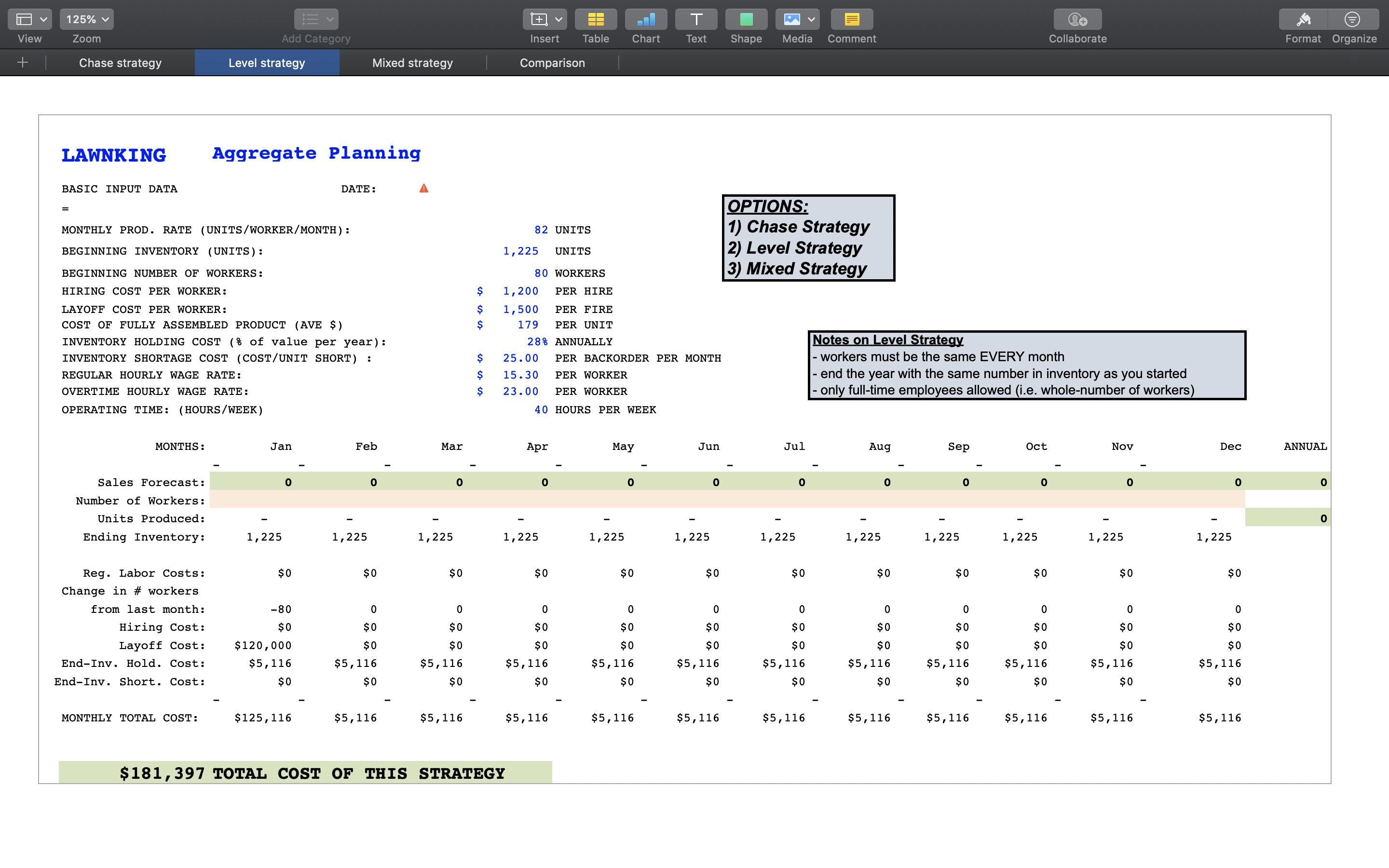Select the Jan Sales Forecast cell
The image size is (1389, 868).
click(253, 482)
